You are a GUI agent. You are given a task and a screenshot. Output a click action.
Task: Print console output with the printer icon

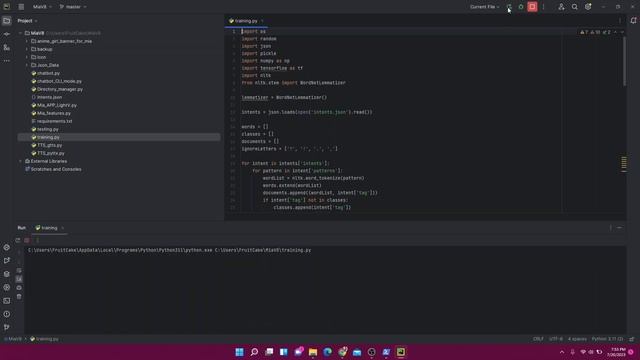(x=19, y=288)
